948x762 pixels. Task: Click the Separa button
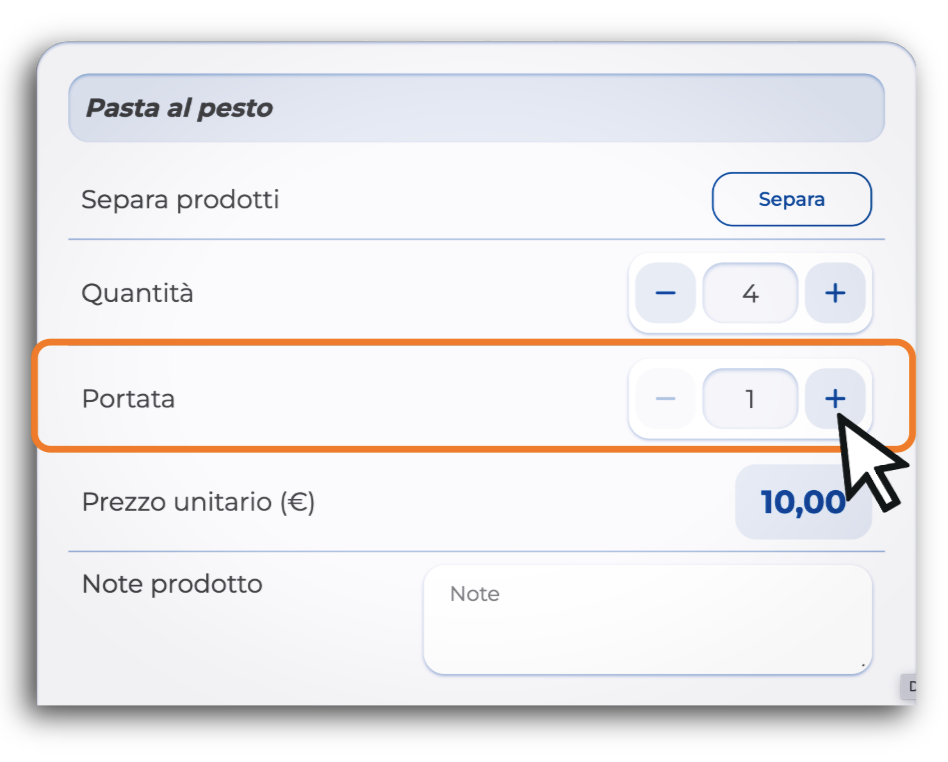pos(791,200)
